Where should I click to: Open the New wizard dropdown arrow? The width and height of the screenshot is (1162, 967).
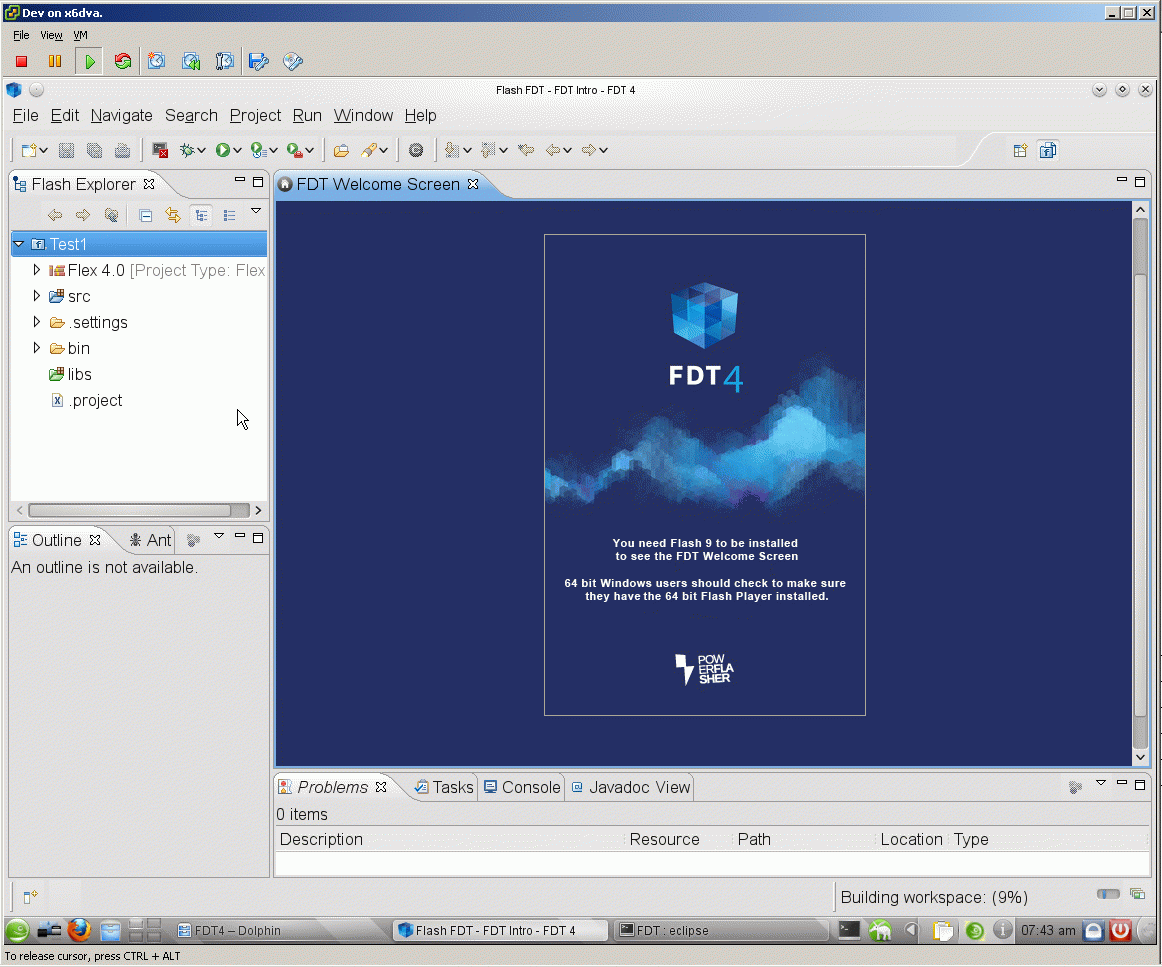pos(44,150)
